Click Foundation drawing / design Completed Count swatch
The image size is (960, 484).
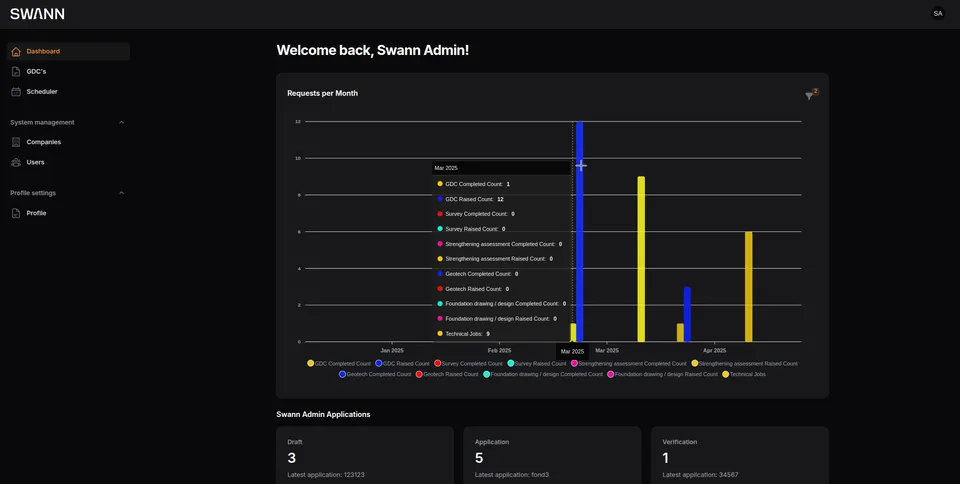(486, 374)
